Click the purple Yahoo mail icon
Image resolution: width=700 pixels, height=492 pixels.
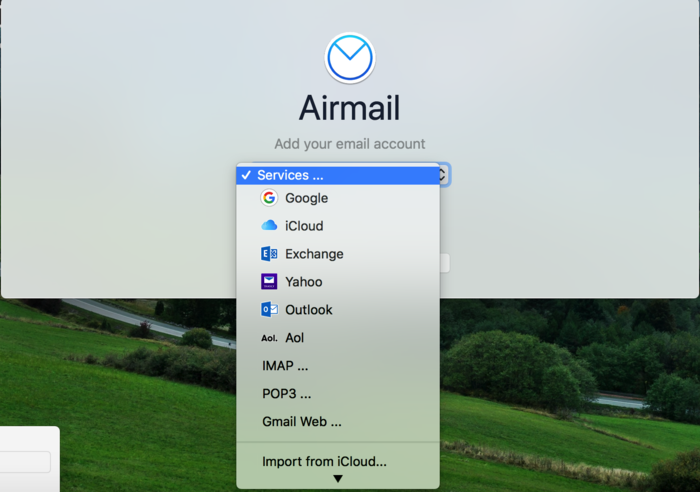coord(269,281)
